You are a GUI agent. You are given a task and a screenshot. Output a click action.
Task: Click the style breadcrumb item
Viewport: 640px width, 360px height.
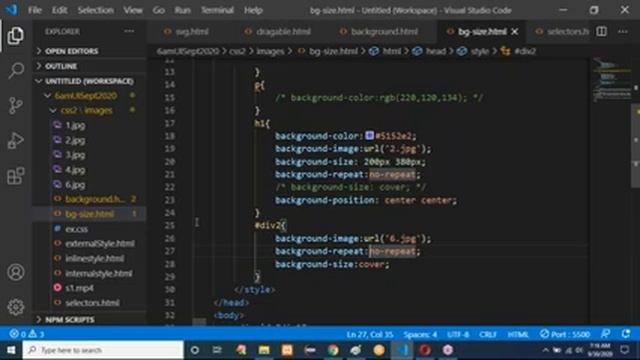point(473,51)
